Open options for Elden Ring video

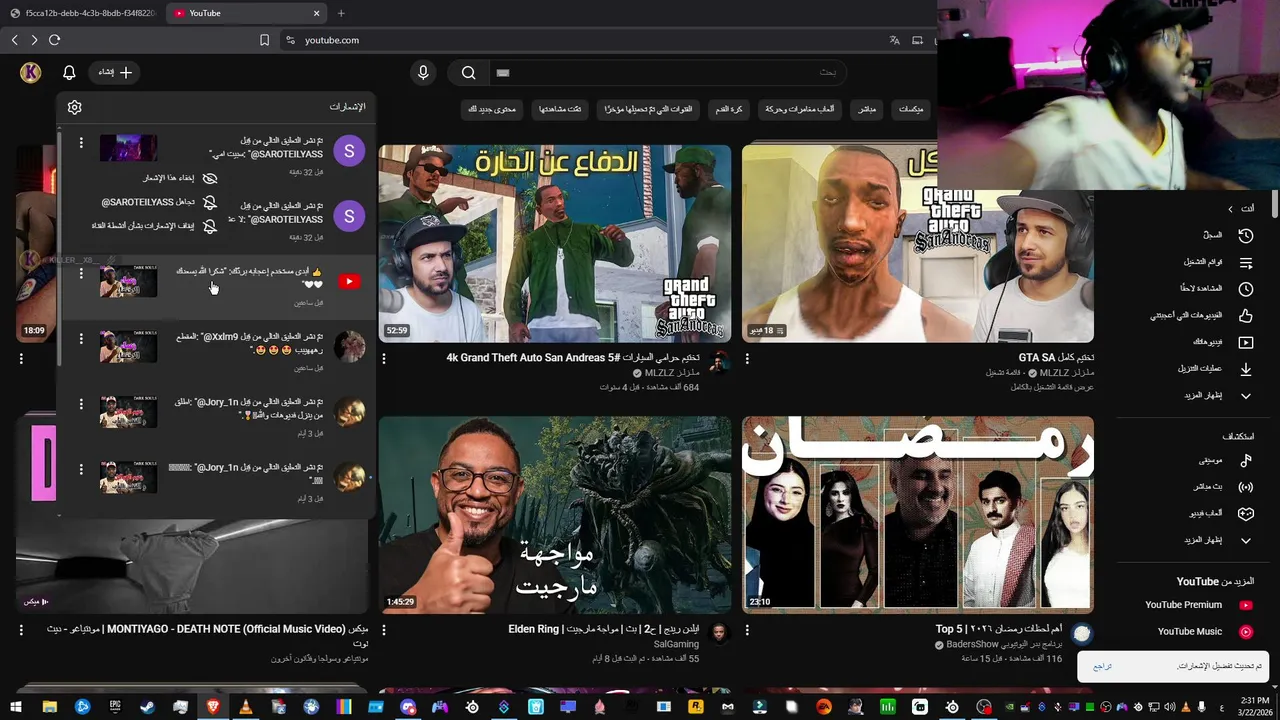pos(384,630)
